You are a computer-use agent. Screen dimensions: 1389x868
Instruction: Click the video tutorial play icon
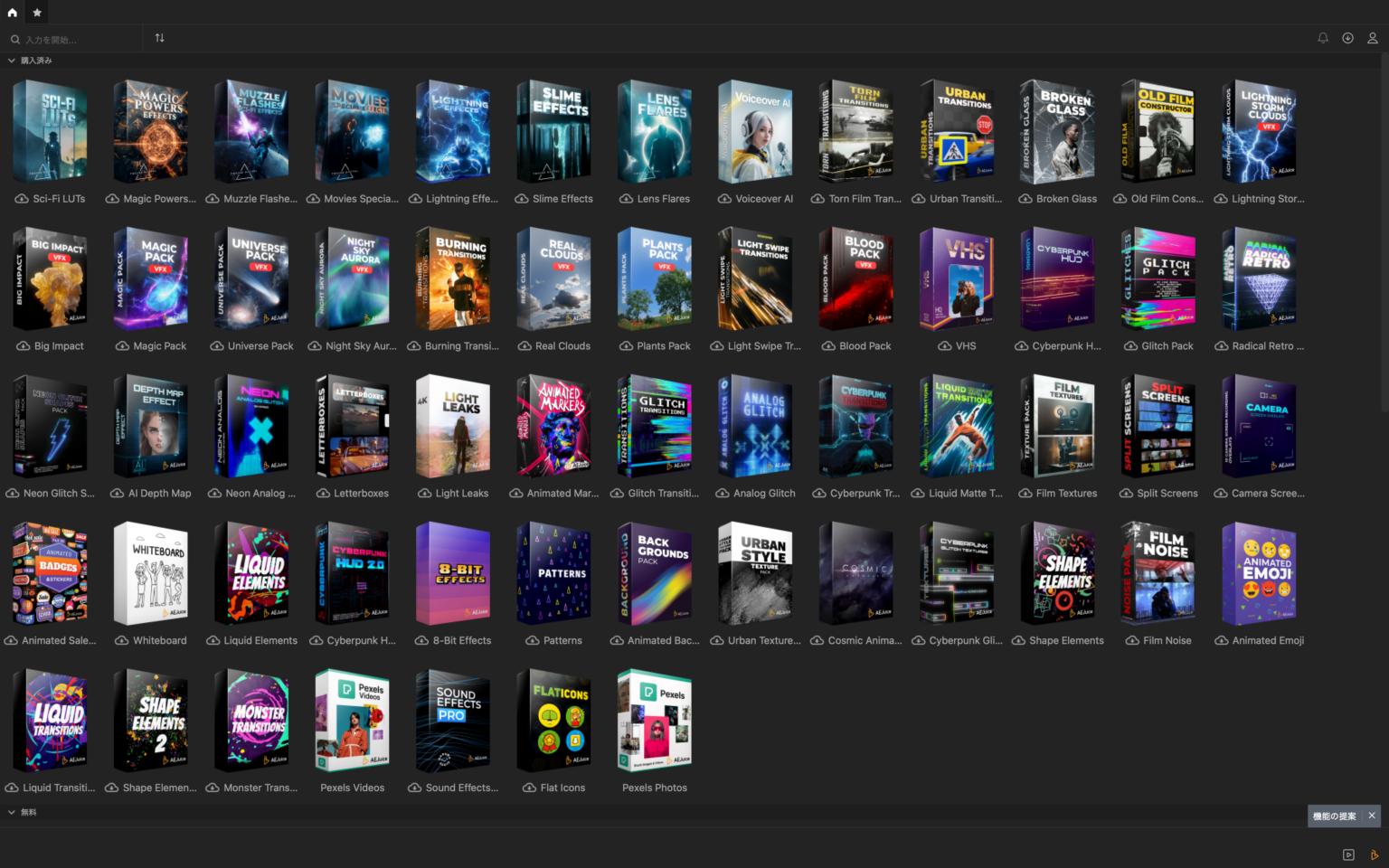pyautogui.click(x=1348, y=854)
